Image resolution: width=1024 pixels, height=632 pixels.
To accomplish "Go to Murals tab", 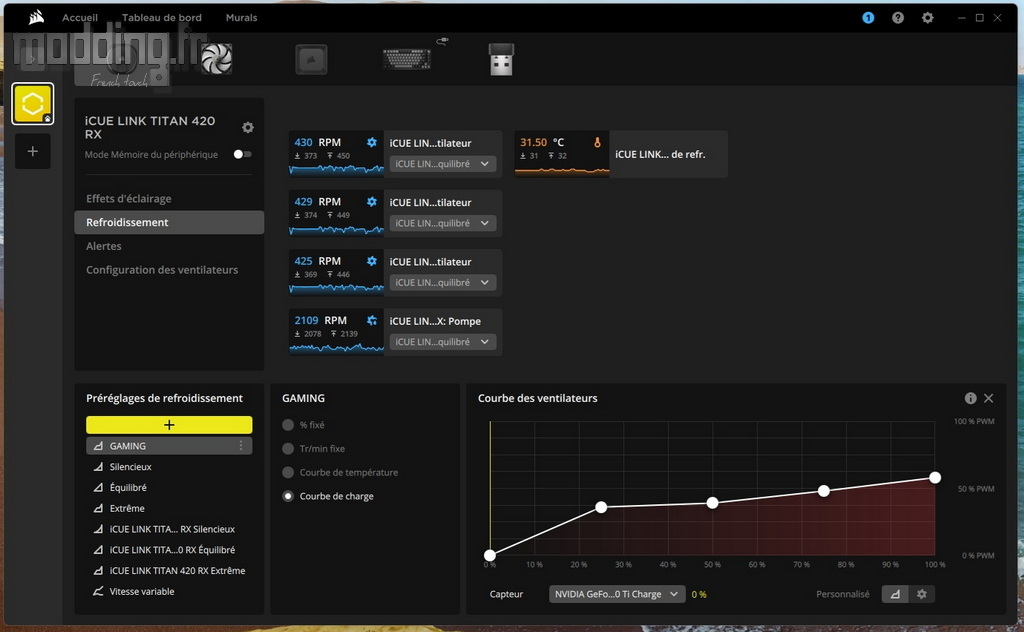I will [242, 18].
